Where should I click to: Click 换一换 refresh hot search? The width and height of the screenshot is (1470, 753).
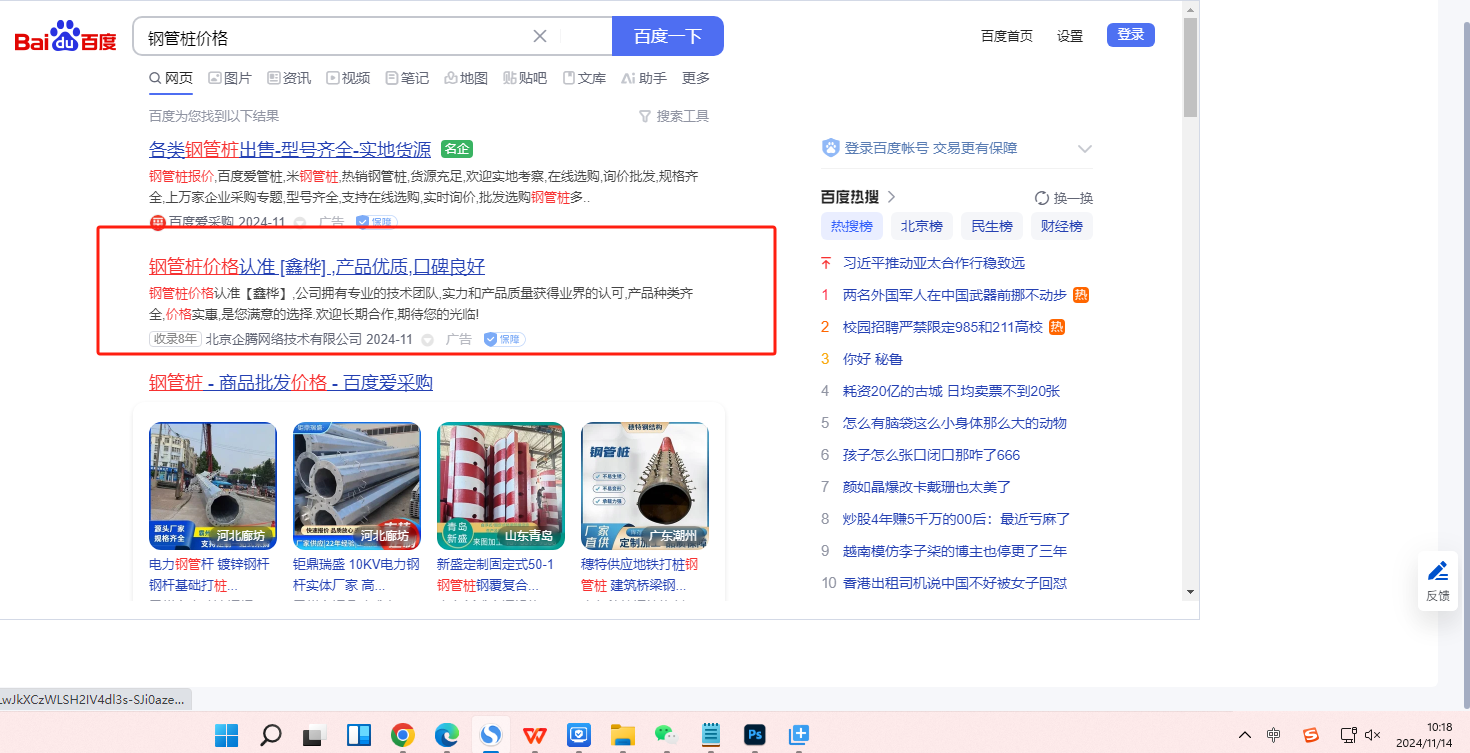(x=1064, y=198)
